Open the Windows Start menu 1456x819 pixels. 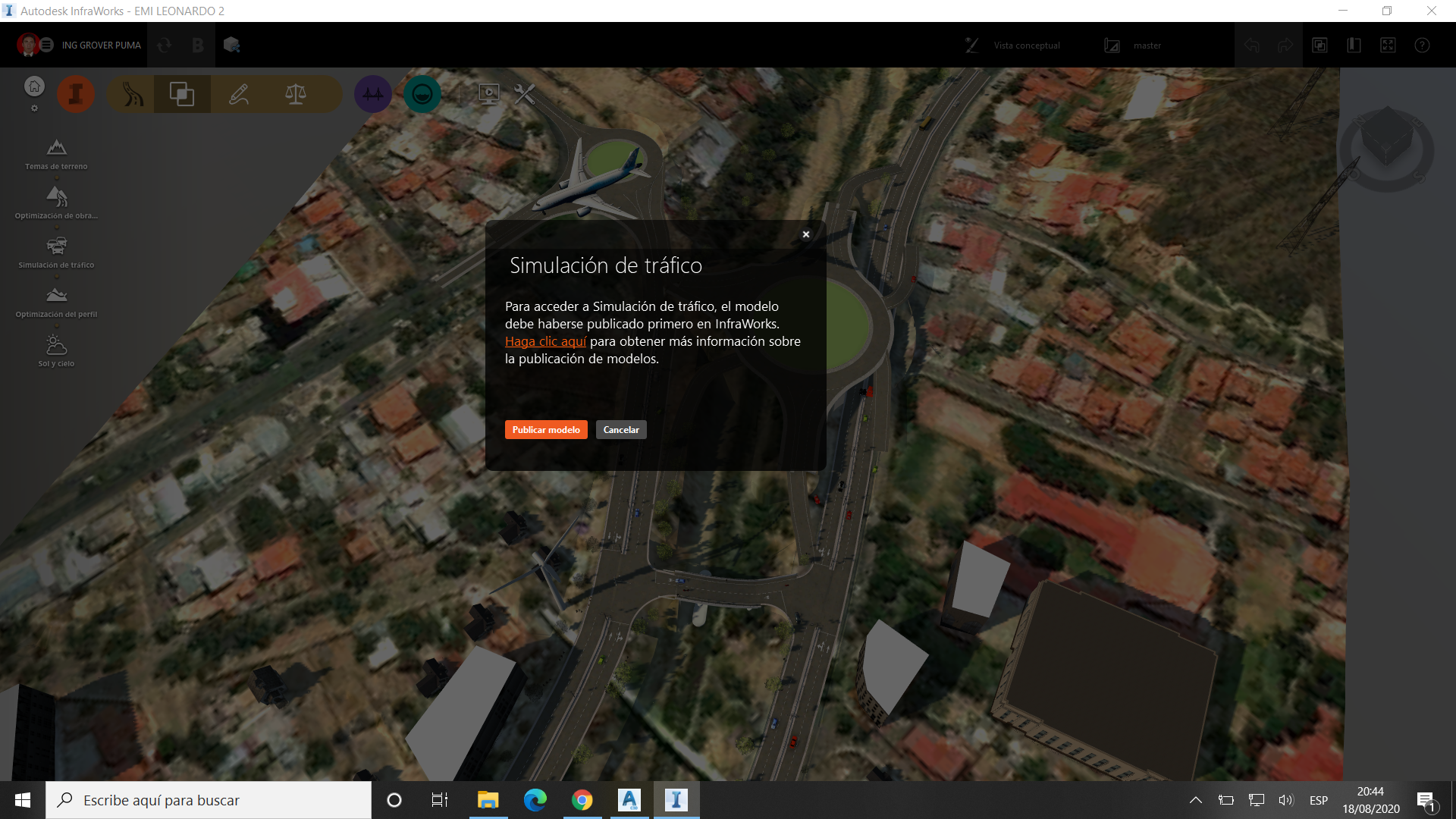pos(22,799)
